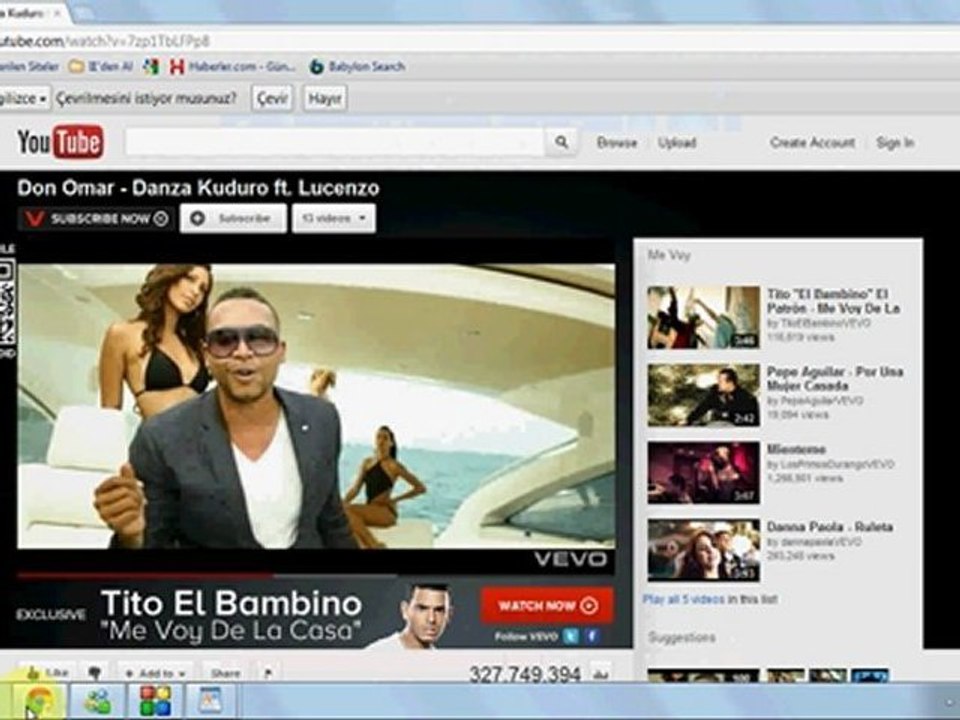This screenshot has width=960, height=720.
Task: Click the Çevir translate button
Action: click(272, 99)
